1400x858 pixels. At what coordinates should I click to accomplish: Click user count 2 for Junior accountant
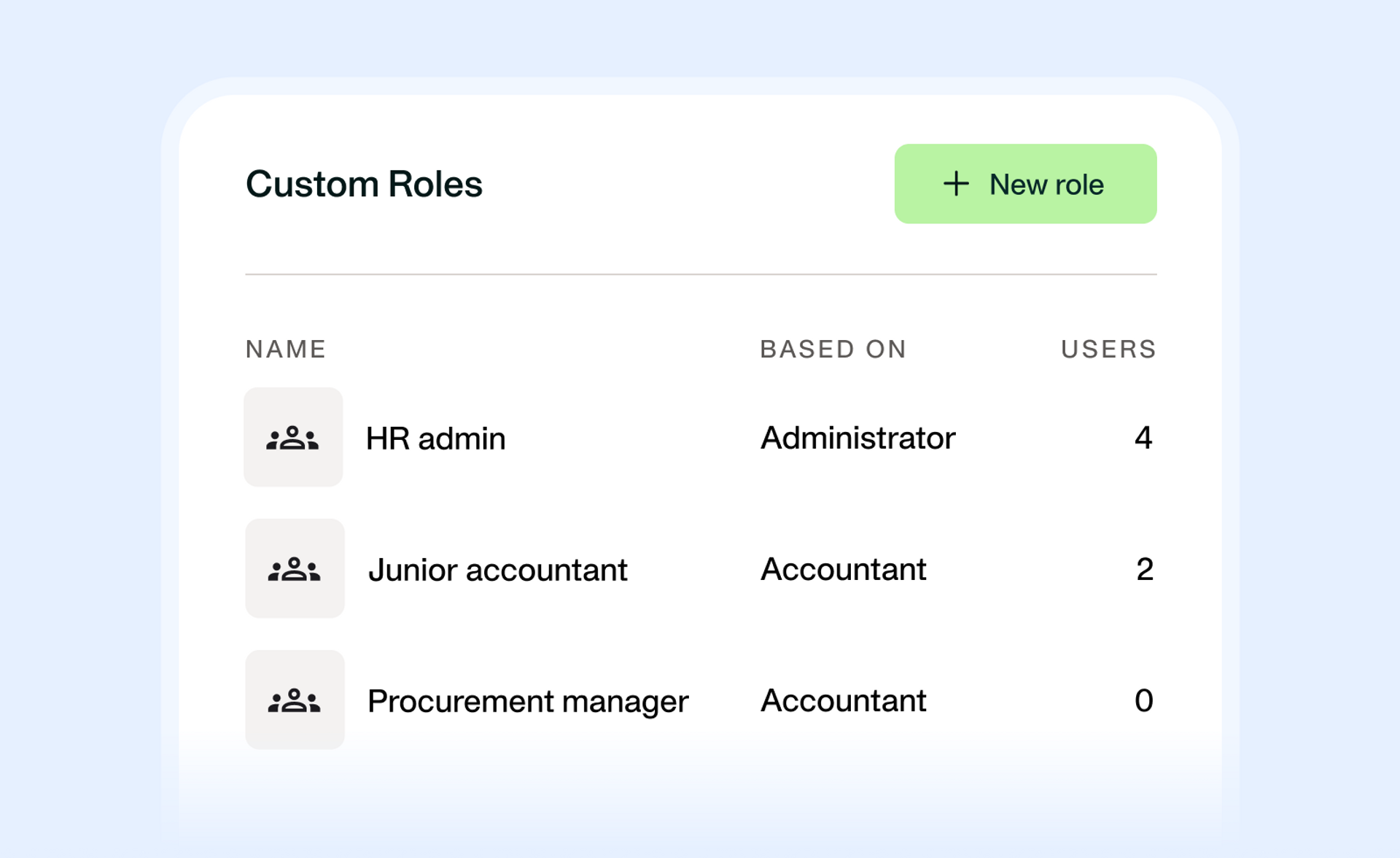pyautogui.click(x=1145, y=569)
